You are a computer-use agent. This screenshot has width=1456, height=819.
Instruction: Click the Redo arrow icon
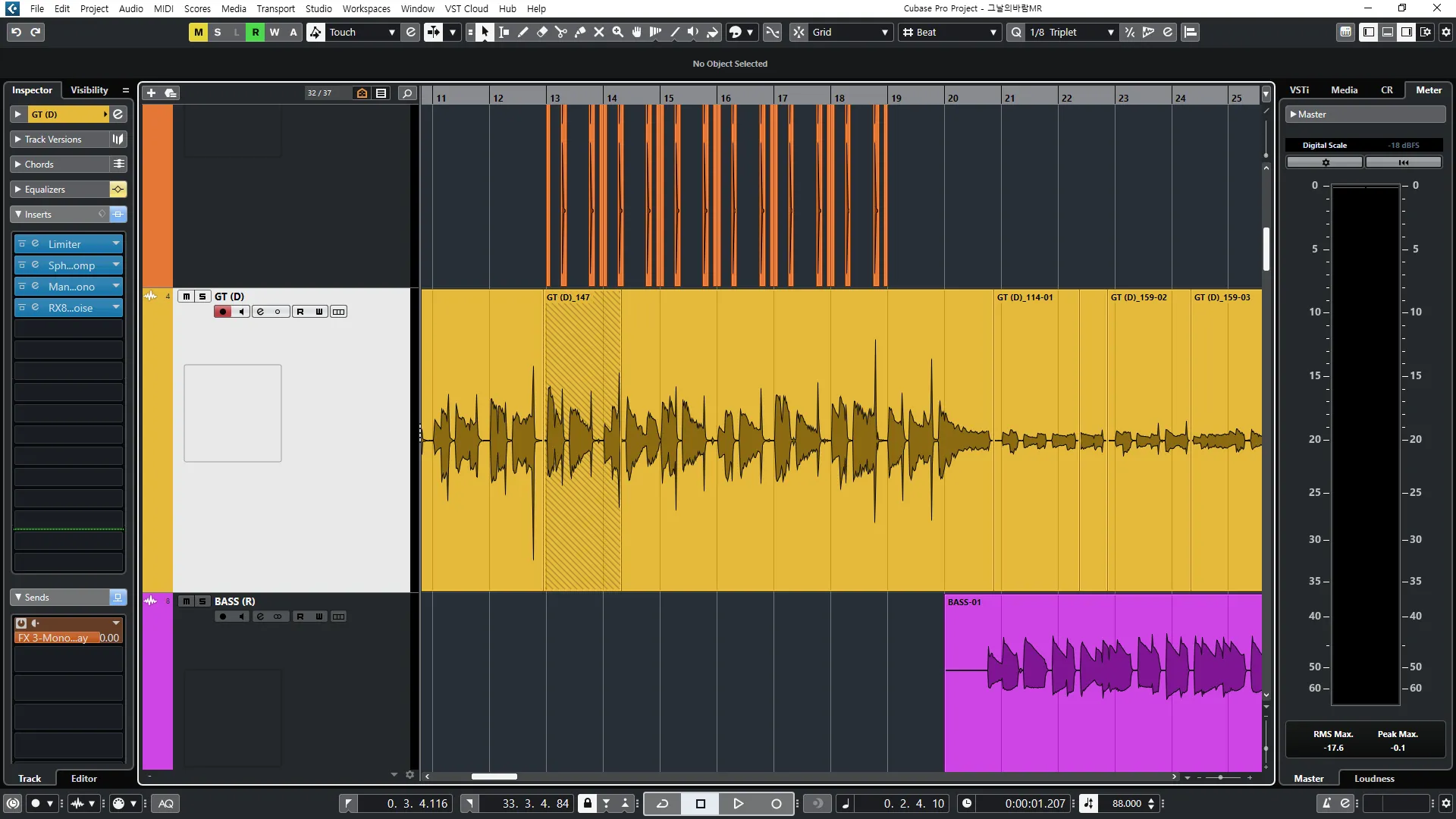tap(35, 32)
